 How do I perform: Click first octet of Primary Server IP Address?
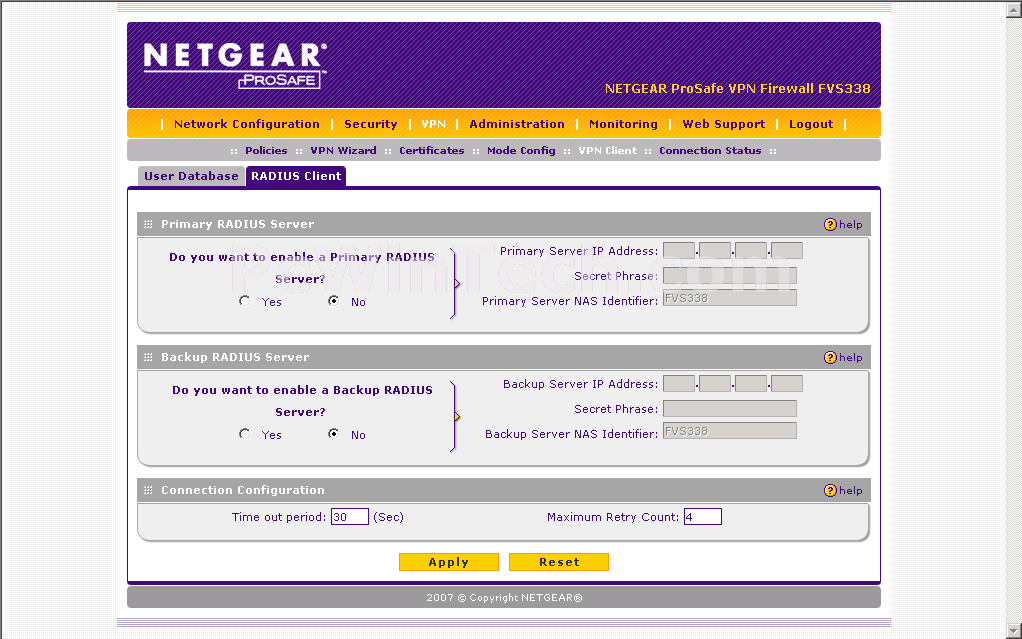pos(679,251)
